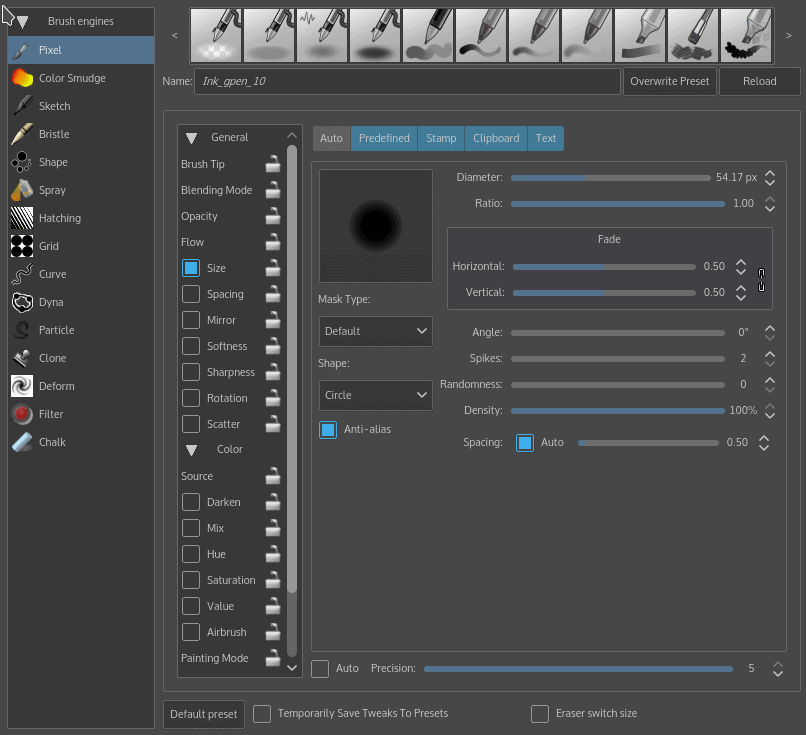Viewport: 806px width, 735px height.
Task: Enable the Mirror option checkbox
Action: coord(191,320)
